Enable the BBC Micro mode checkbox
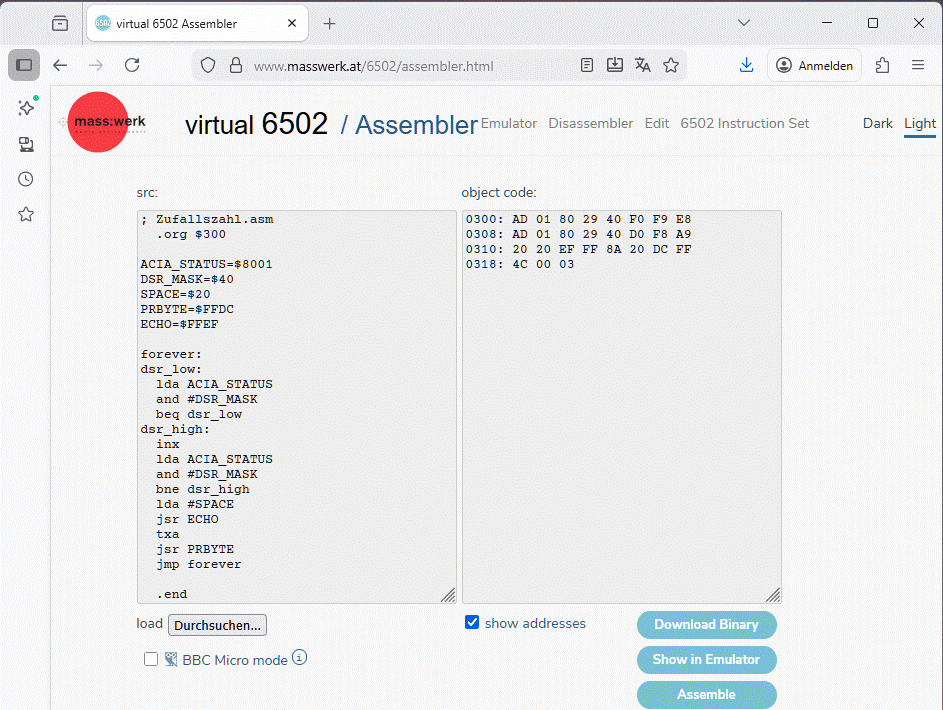The image size is (943, 710). point(151,659)
